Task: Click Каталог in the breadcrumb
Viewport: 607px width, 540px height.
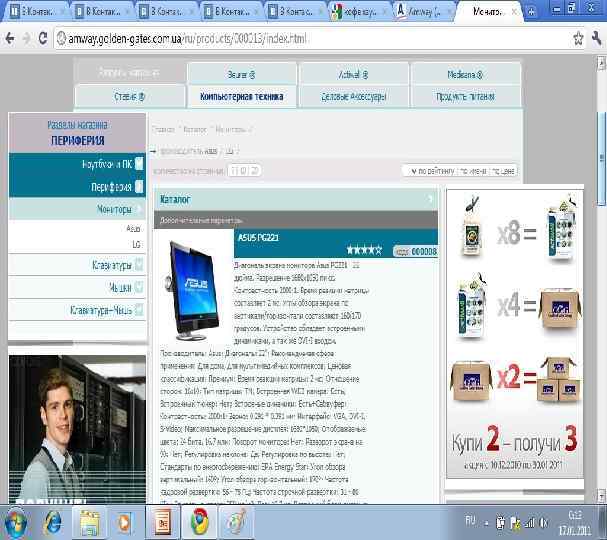Action: (x=195, y=129)
